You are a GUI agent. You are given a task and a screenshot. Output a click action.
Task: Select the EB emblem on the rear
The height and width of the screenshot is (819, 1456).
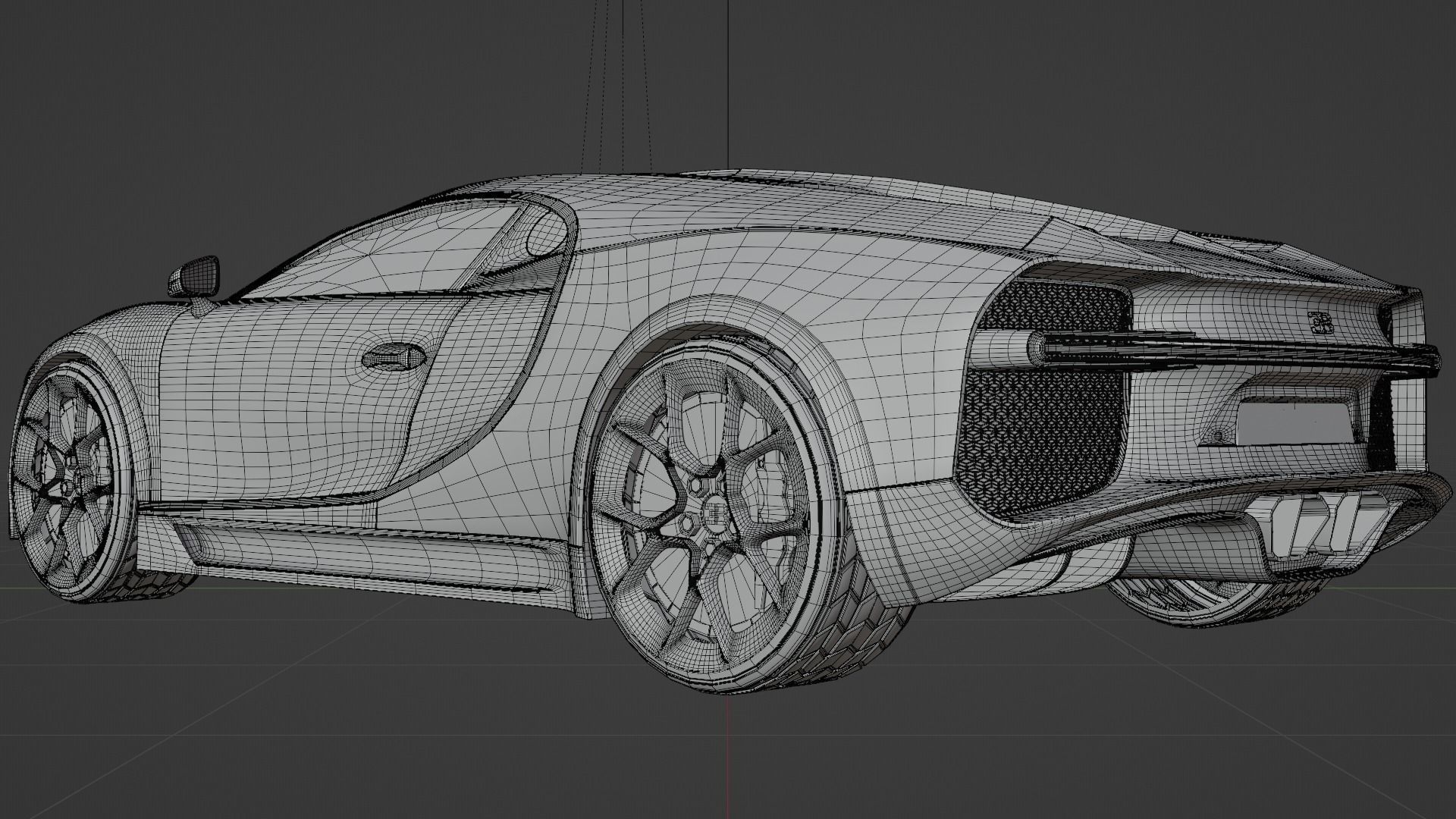pos(1321,322)
